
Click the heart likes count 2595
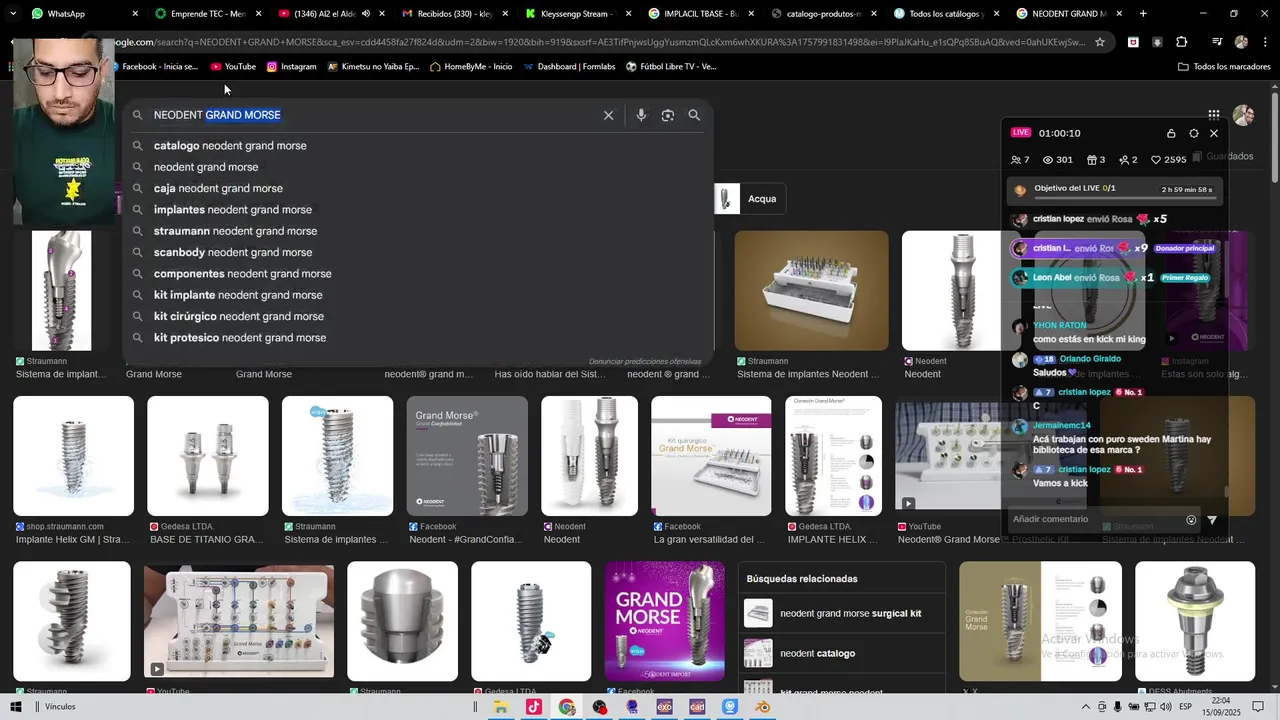[1169, 160]
